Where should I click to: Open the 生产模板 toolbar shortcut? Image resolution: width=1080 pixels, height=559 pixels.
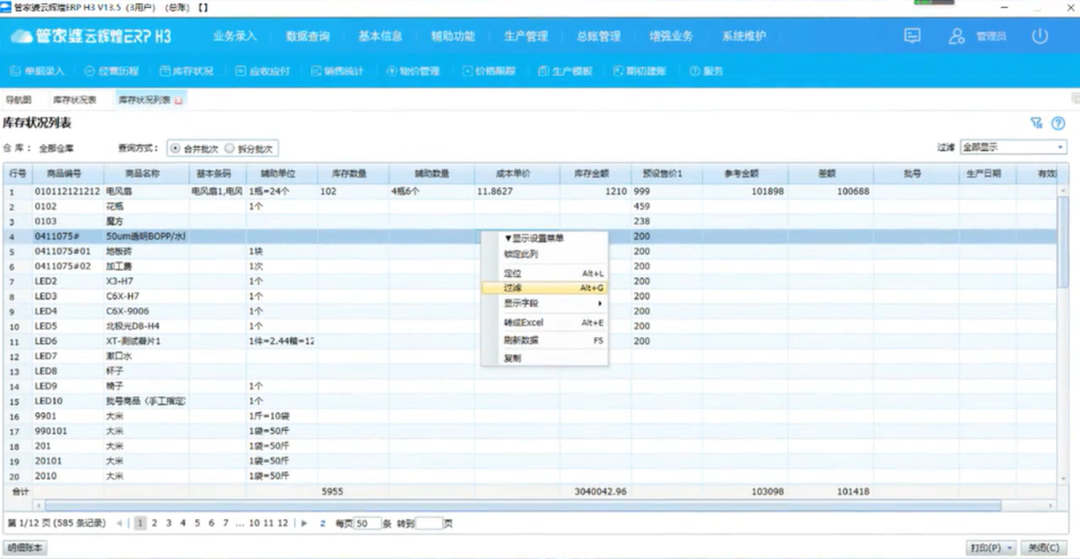tap(564, 71)
